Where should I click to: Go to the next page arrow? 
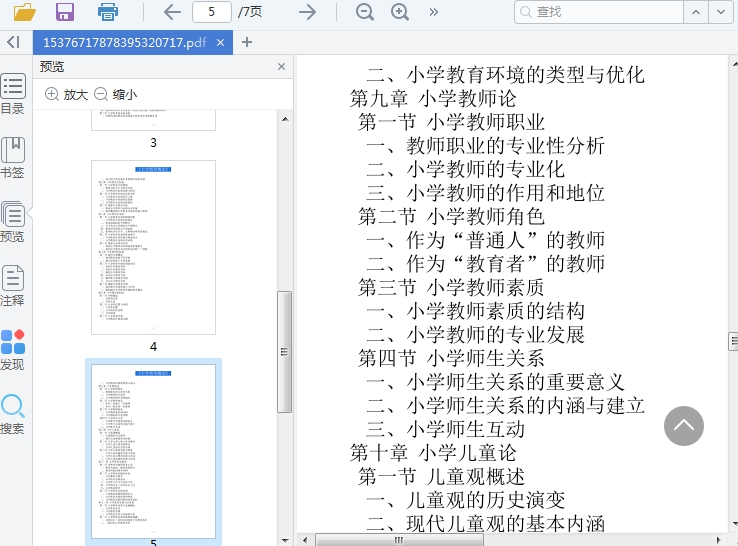click(308, 12)
